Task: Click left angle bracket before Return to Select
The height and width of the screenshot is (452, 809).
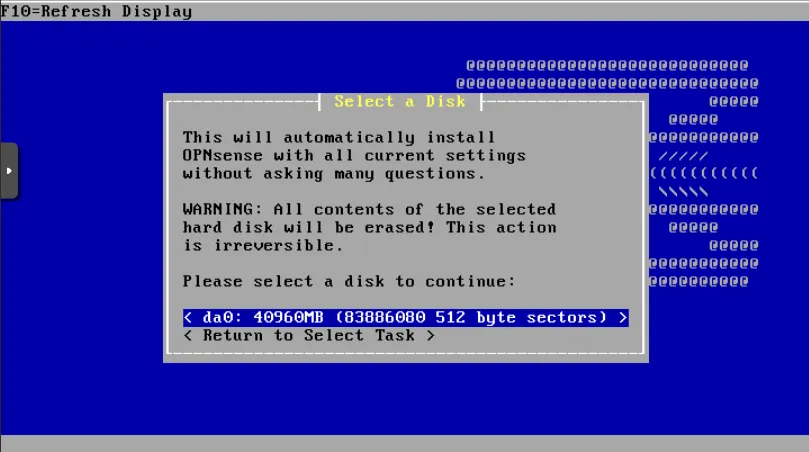Action: coord(188,335)
